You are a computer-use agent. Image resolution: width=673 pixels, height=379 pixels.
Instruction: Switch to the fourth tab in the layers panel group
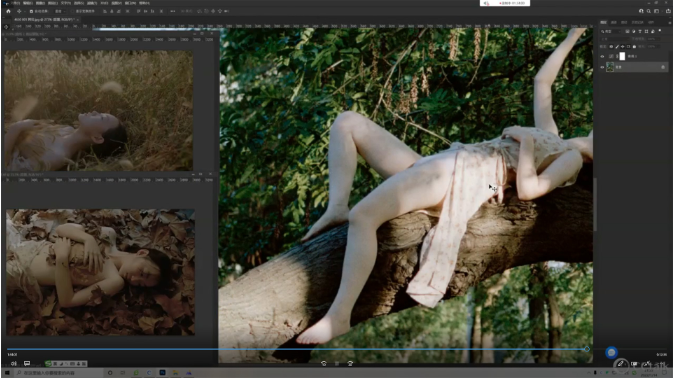coord(637,22)
